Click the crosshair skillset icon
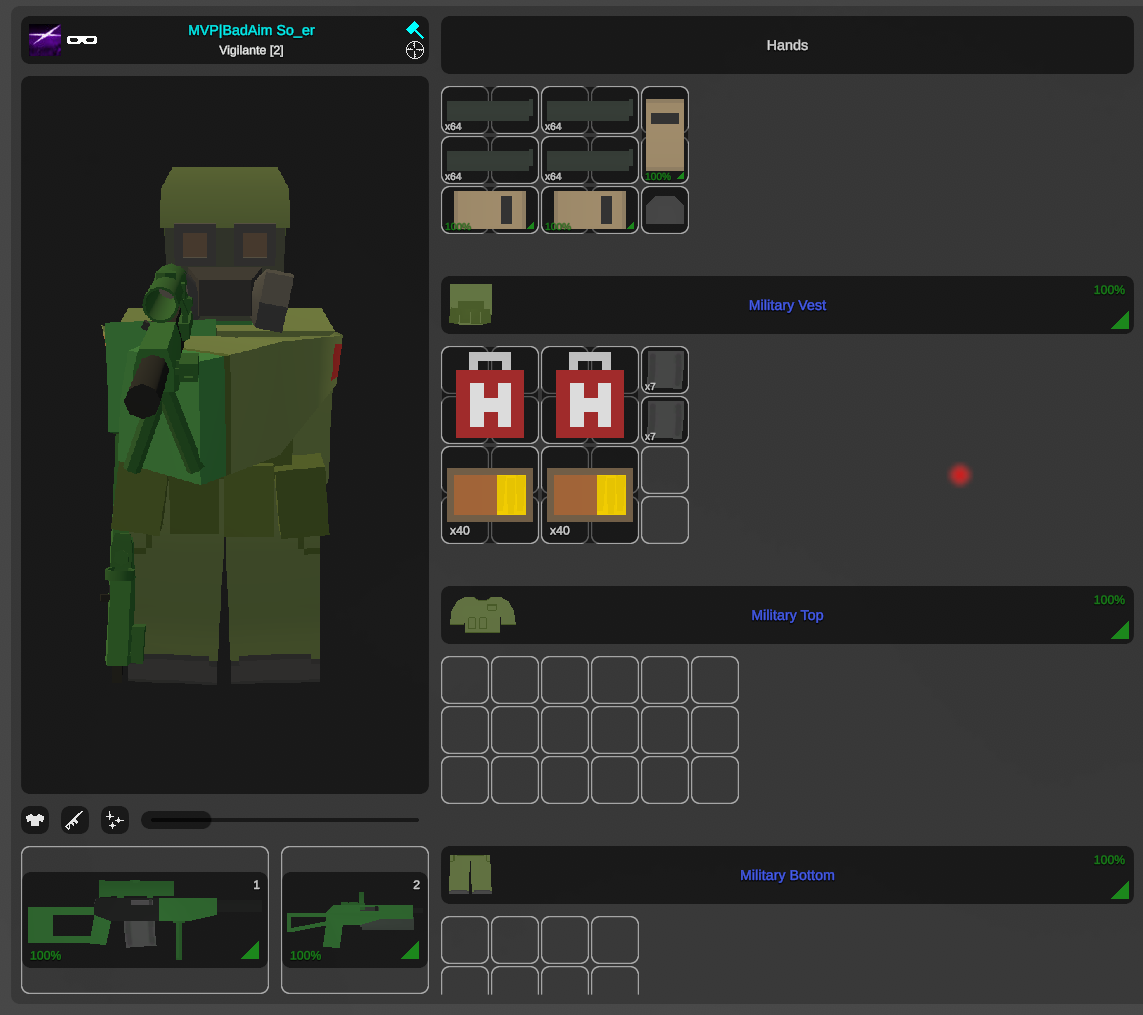 point(415,50)
